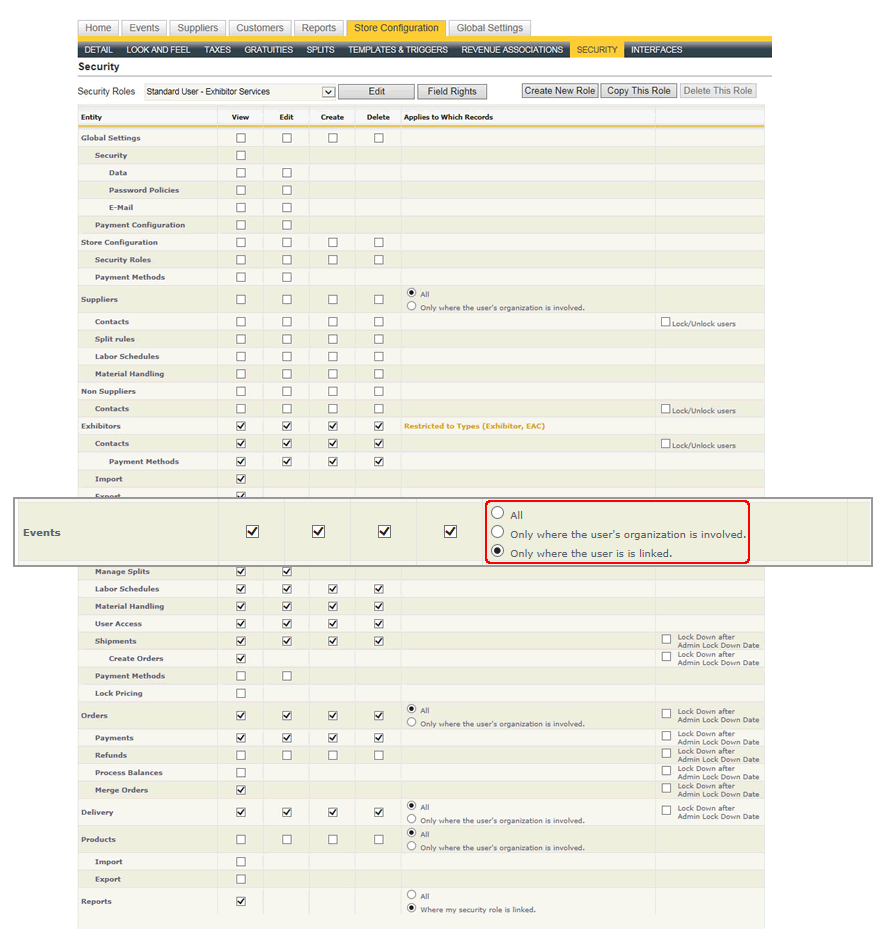Open the Field Rights button
Image resolution: width=881 pixels, height=936 pixels.
point(452,92)
